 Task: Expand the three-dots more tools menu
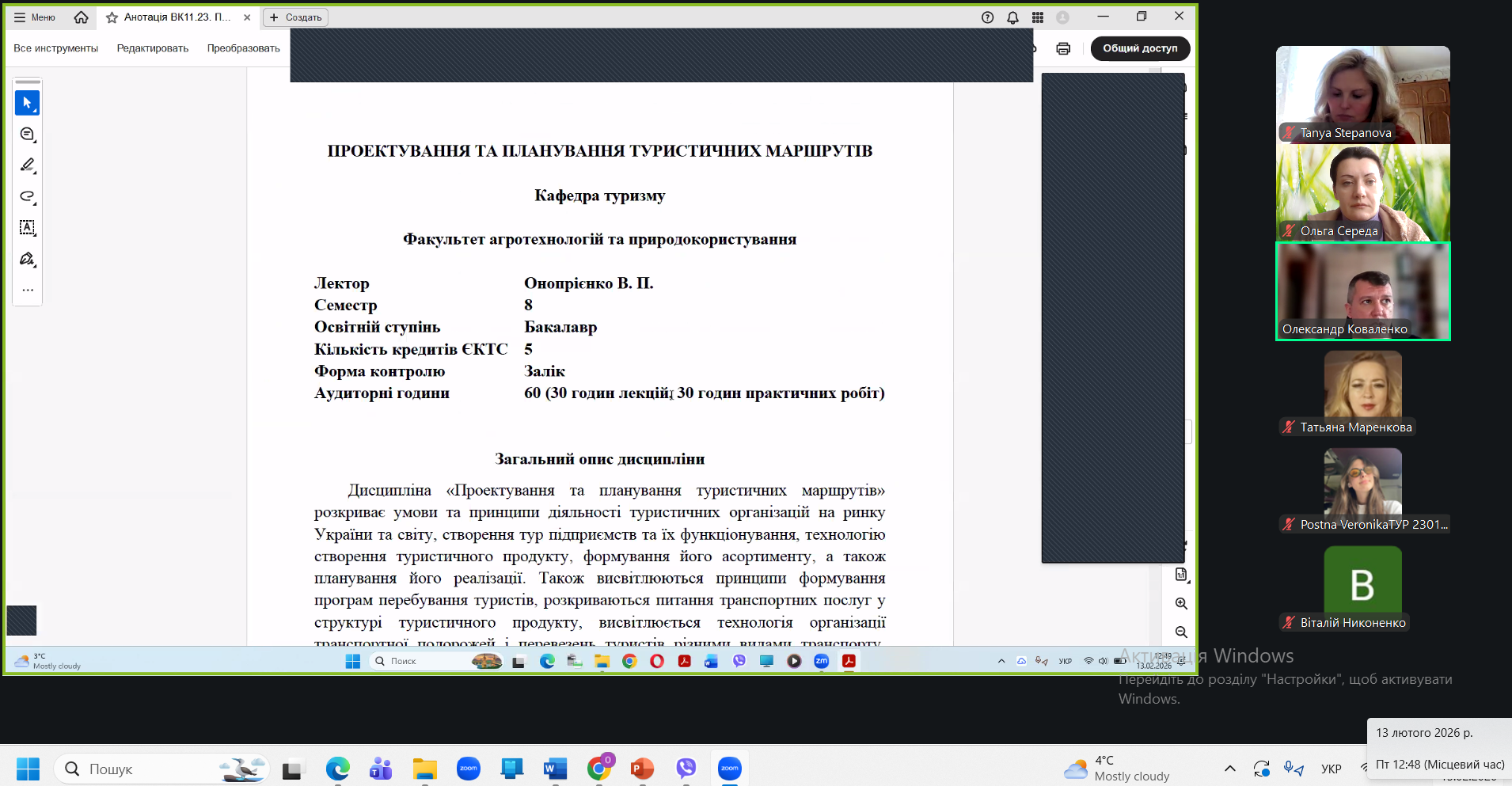coord(27,290)
